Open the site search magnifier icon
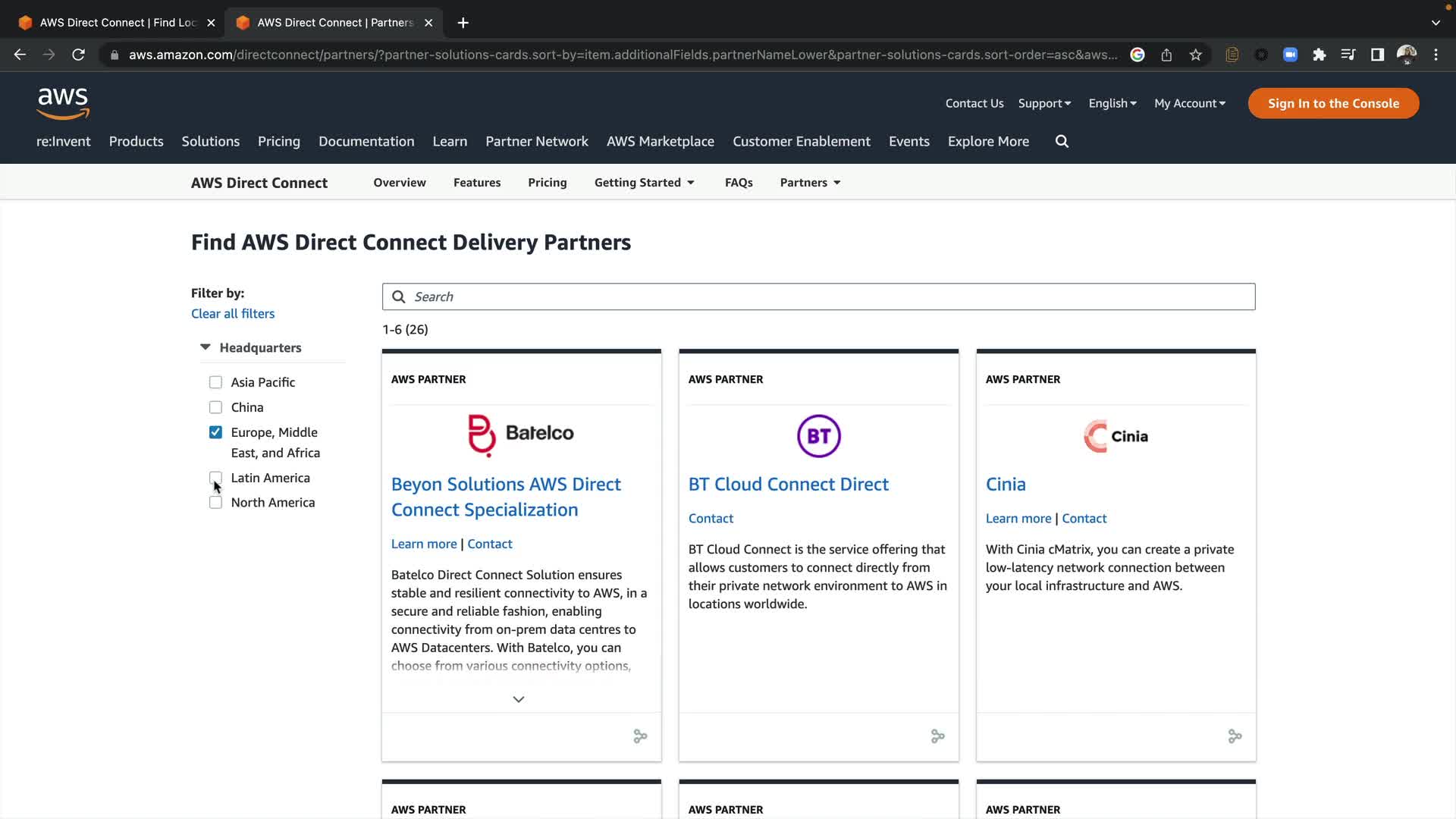 point(1062,141)
